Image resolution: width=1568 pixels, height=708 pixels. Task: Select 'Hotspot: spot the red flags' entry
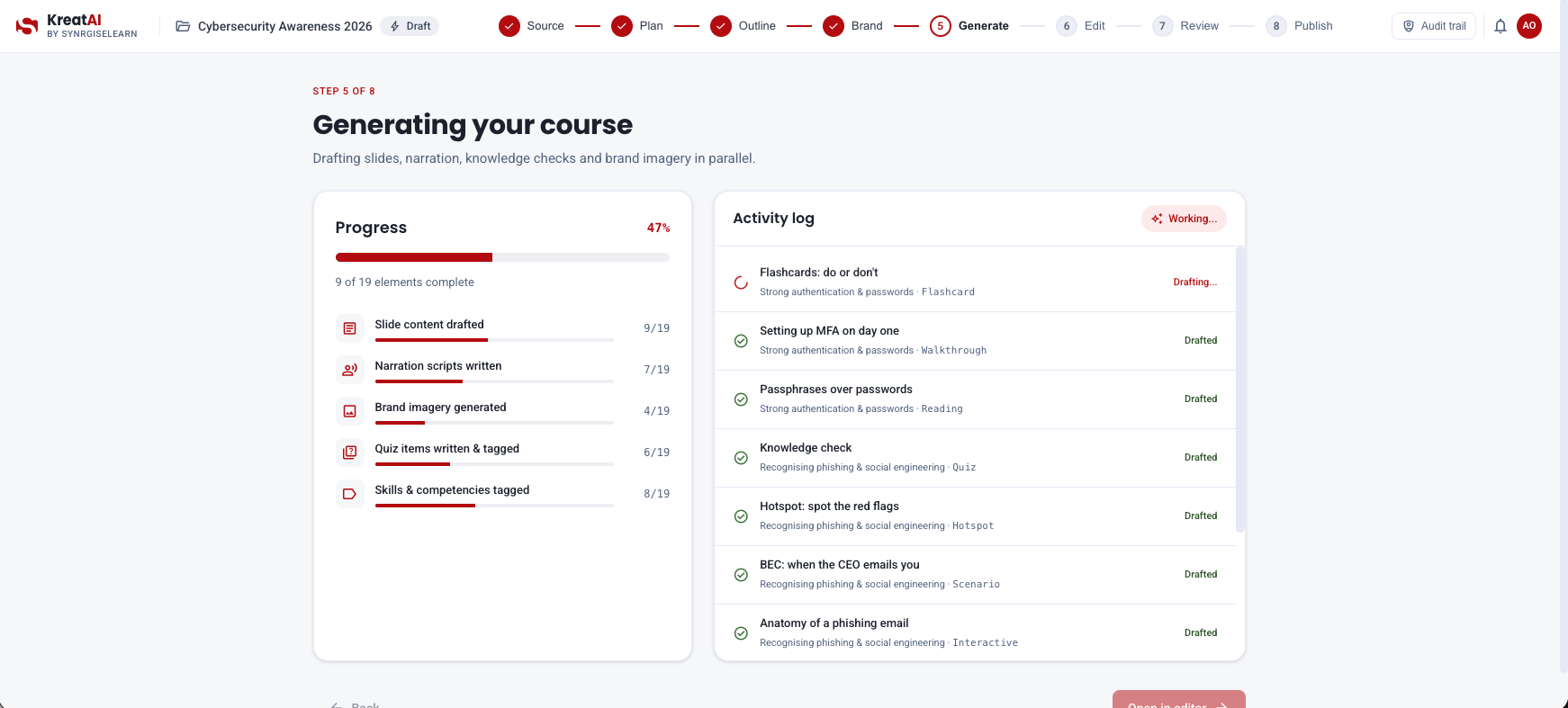tap(975, 516)
